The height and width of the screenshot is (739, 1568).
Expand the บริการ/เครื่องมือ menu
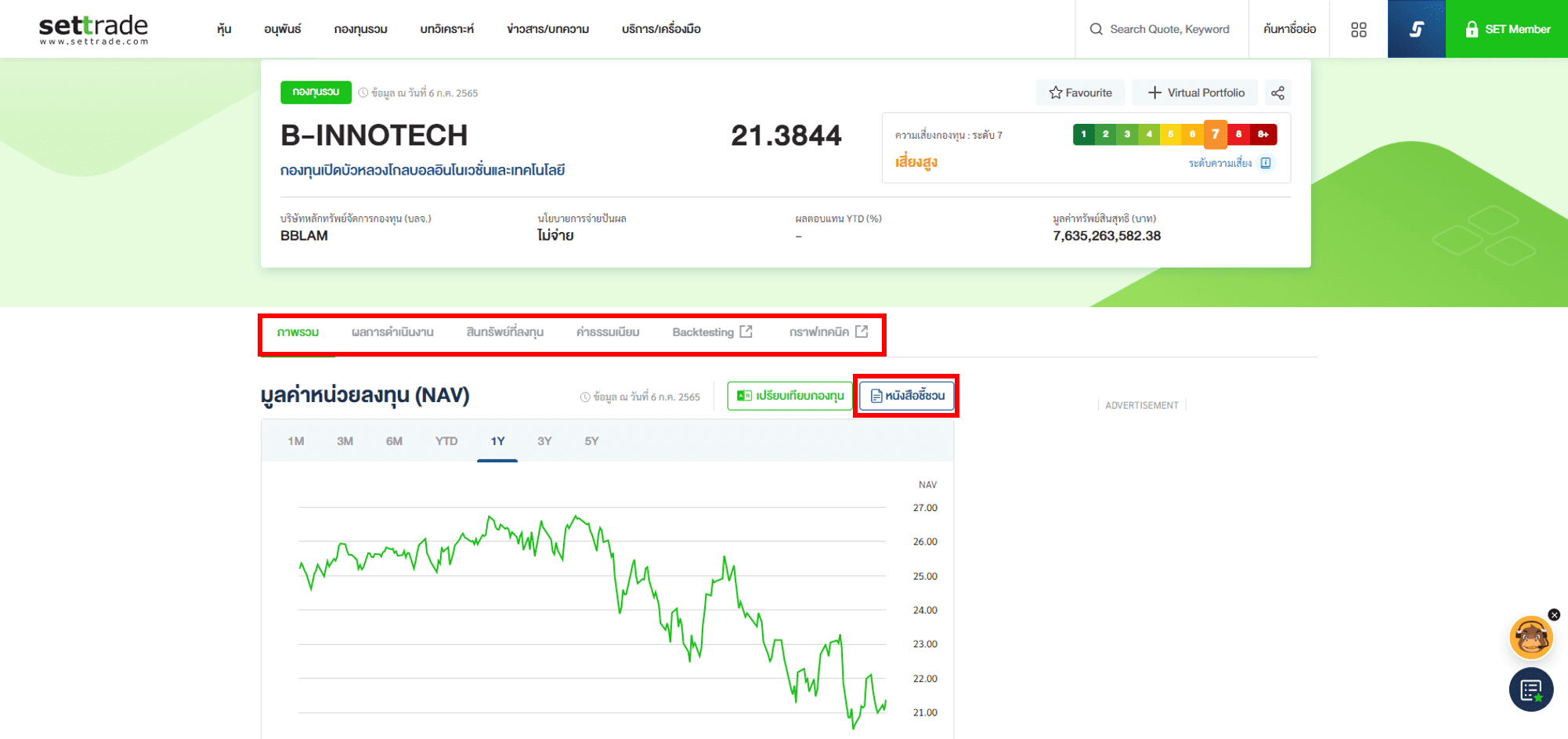[660, 29]
